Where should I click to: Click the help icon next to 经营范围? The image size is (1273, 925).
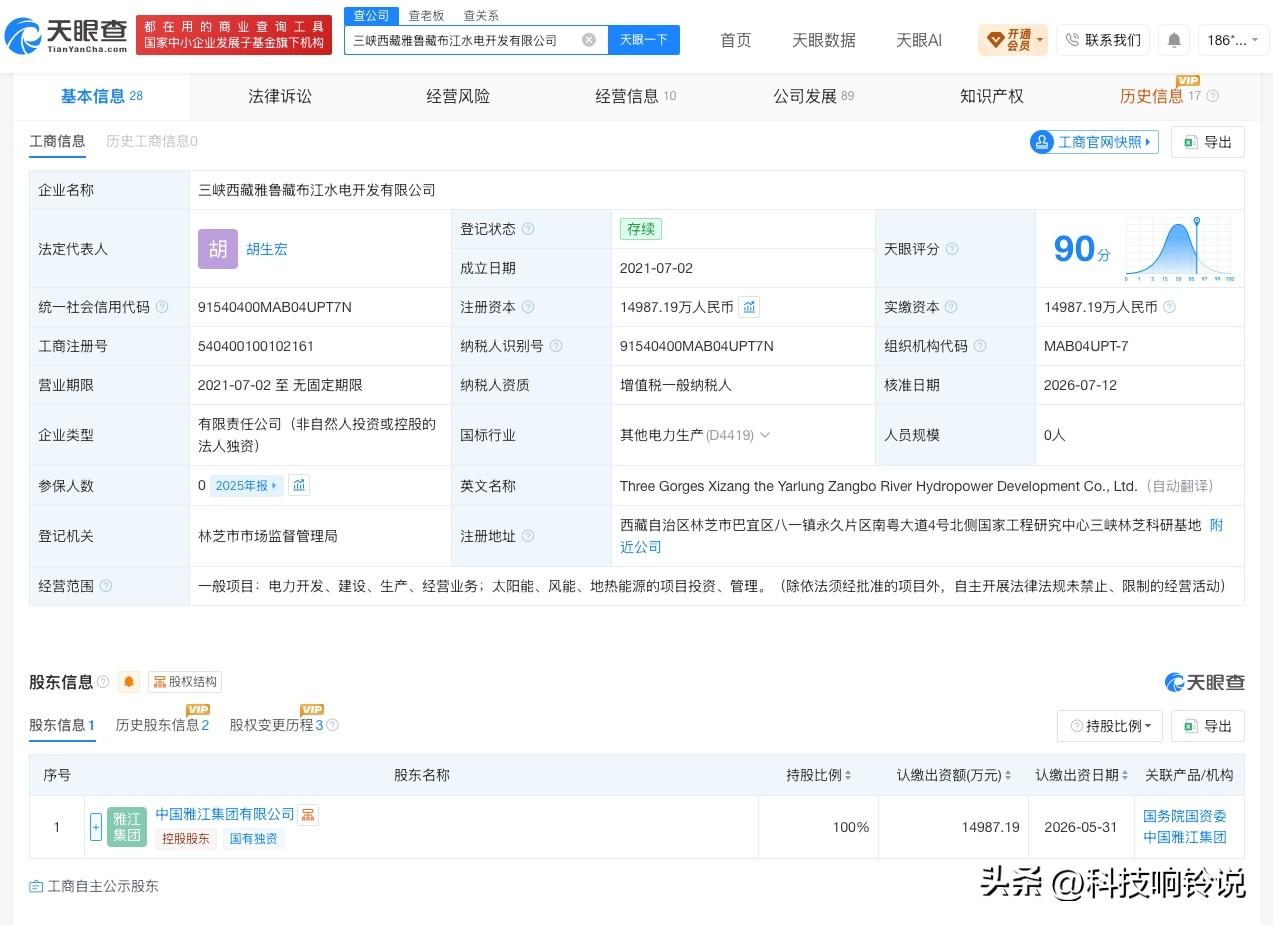[x=106, y=586]
